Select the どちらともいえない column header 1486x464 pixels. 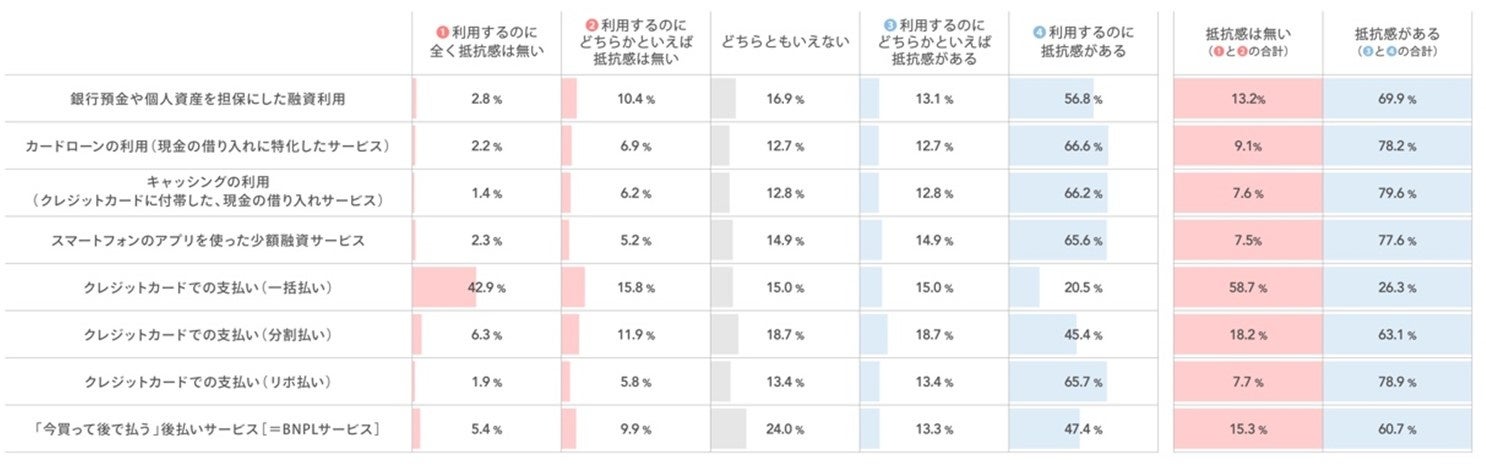pos(784,43)
